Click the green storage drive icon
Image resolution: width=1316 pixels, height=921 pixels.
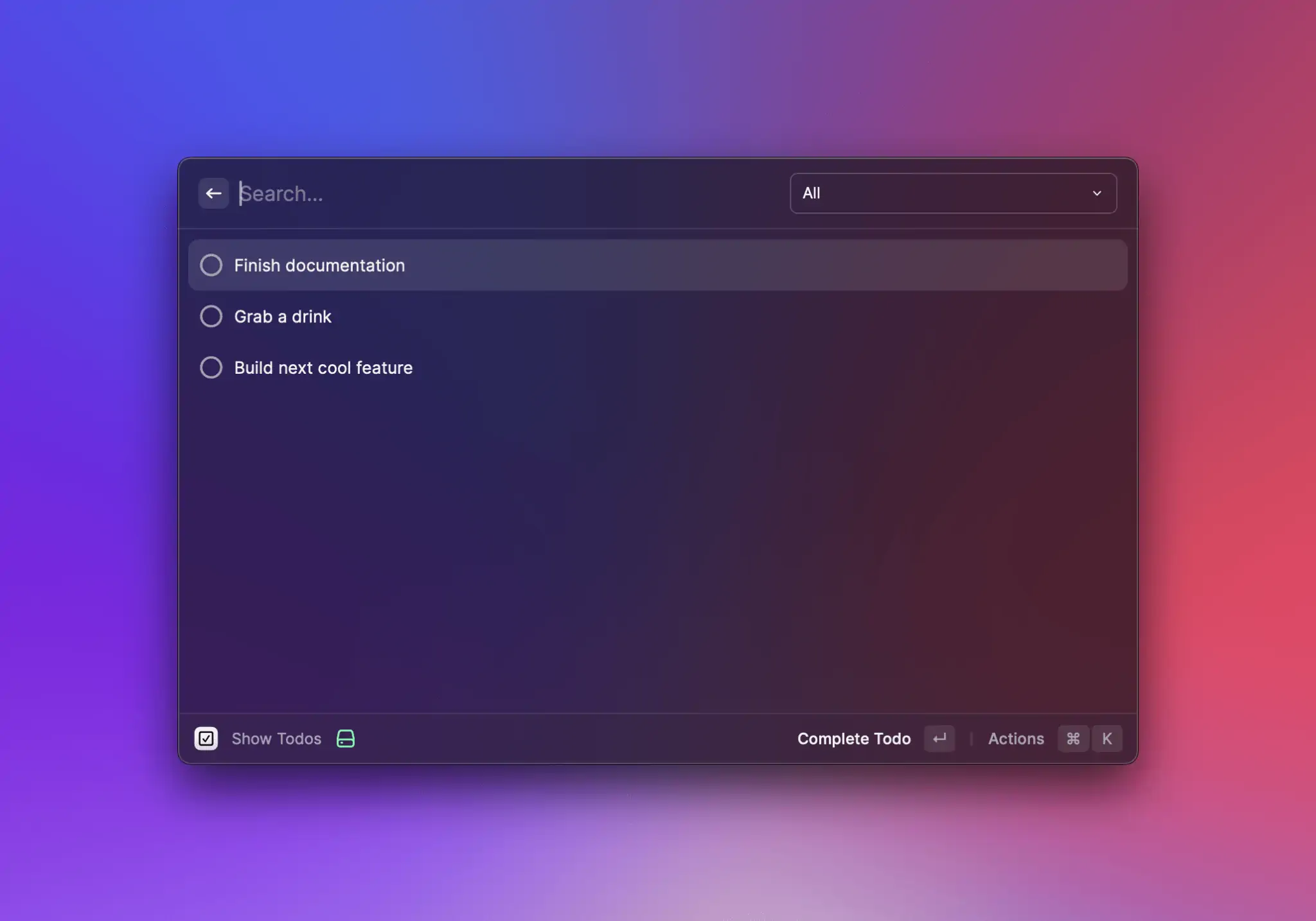pyautogui.click(x=346, y=739)
